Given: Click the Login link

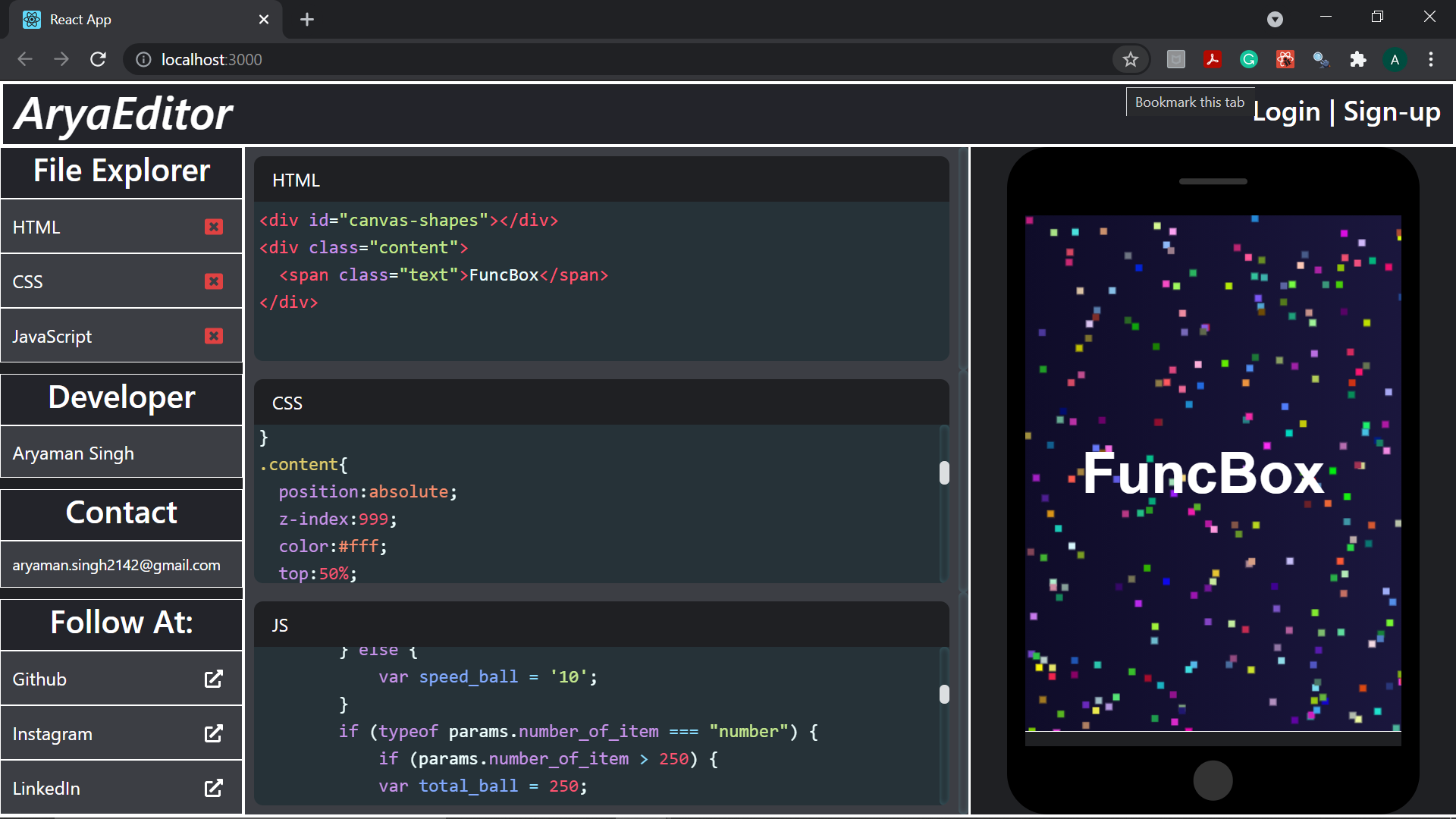Looking at the screenshot, I should (x=1286, y=112).
